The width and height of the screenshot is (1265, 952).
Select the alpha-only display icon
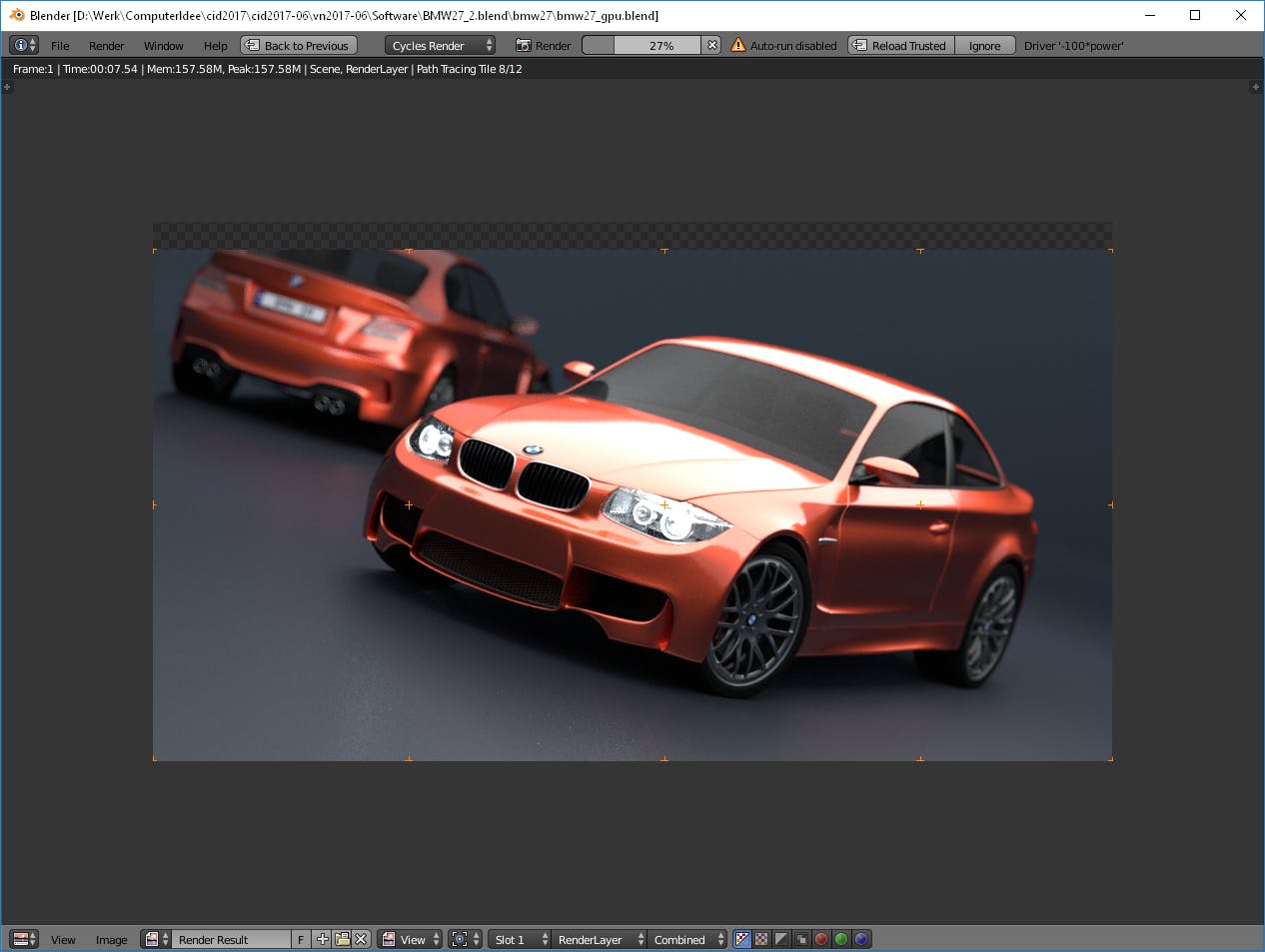[779, 939]
